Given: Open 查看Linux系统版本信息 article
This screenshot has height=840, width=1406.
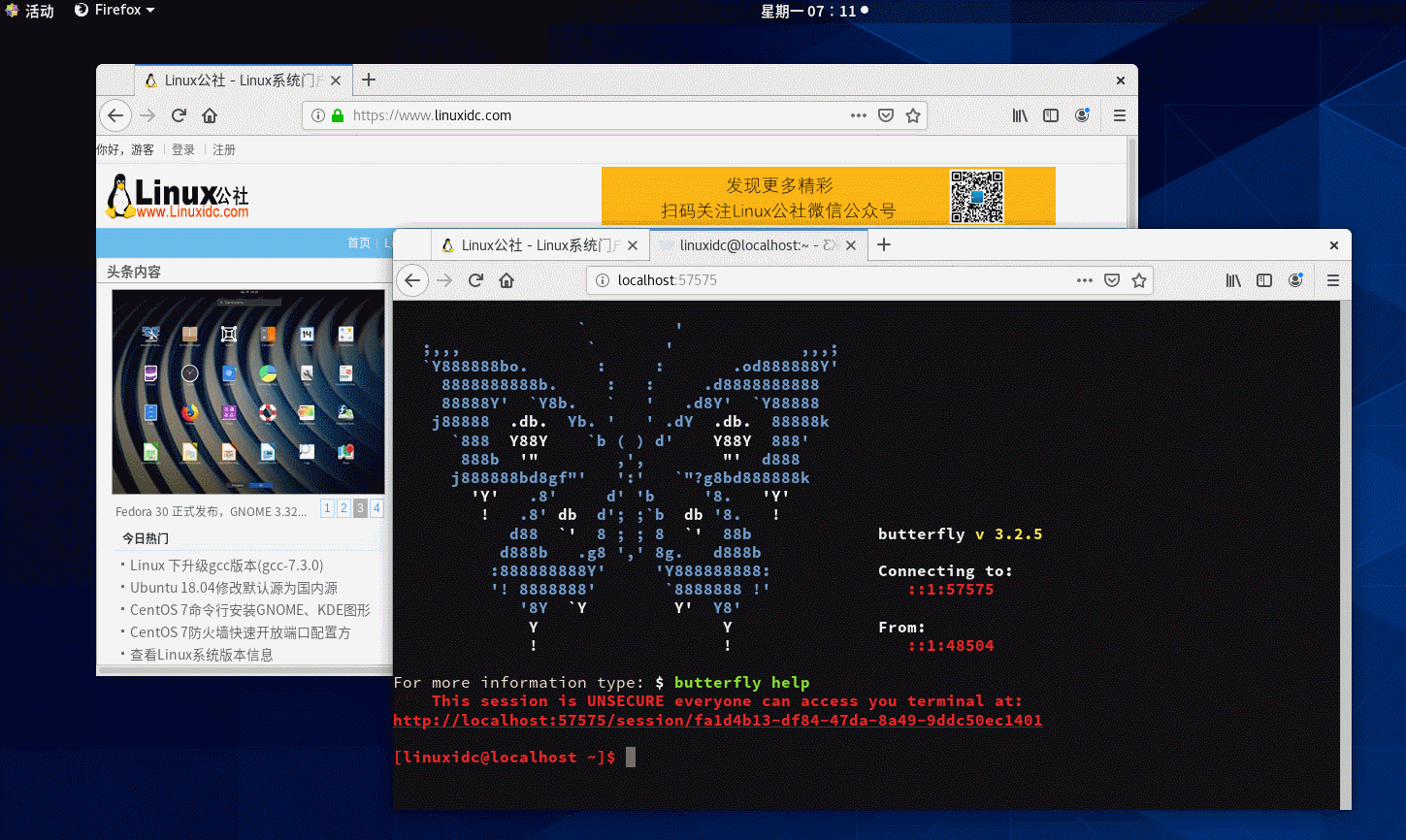Looking at the screenshot, I should pyautogui.click(x=202, y=654).
